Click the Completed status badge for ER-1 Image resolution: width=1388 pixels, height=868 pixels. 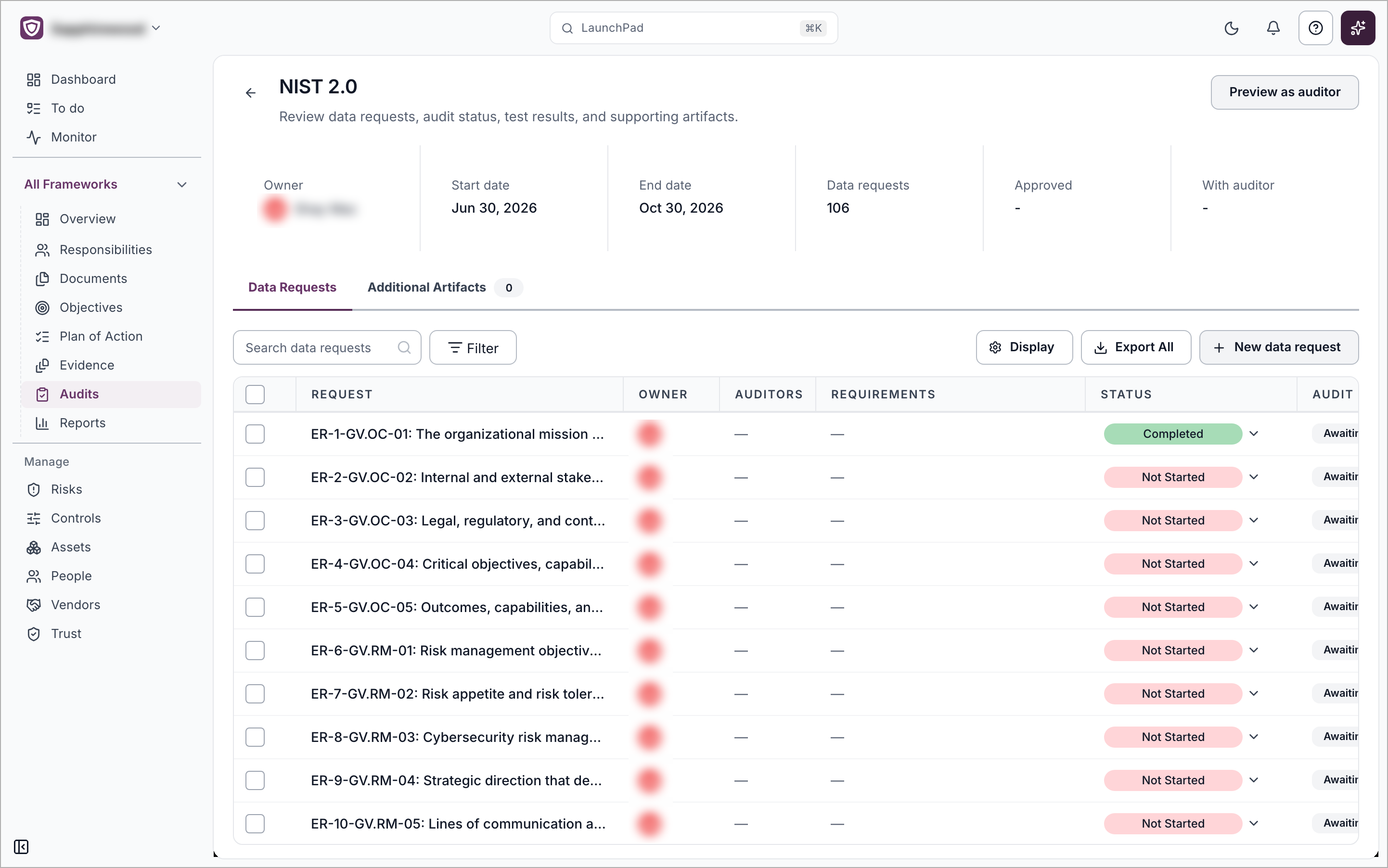[x=1173, y=434]
